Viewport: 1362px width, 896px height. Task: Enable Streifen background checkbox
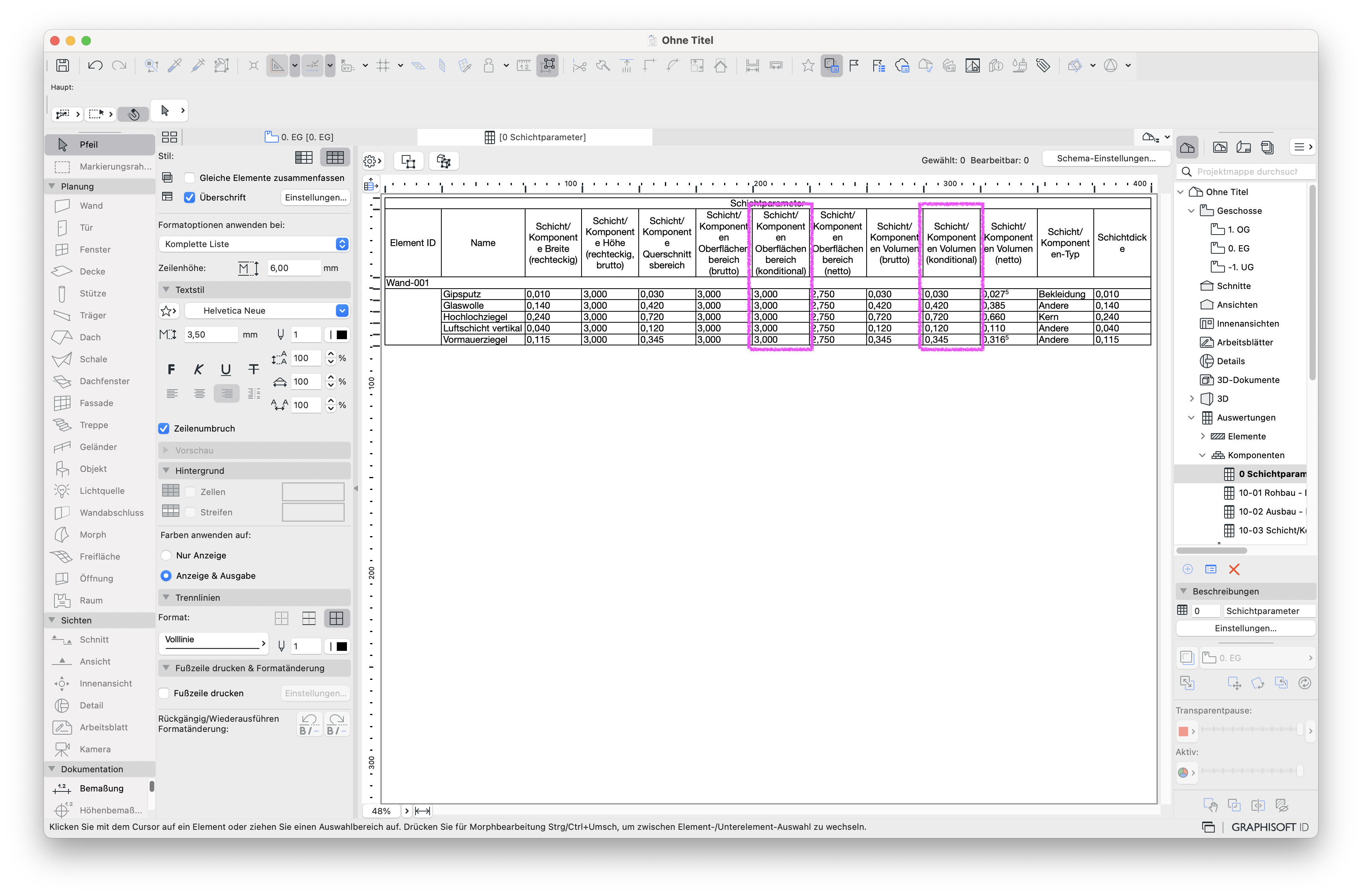click(191, 512)
